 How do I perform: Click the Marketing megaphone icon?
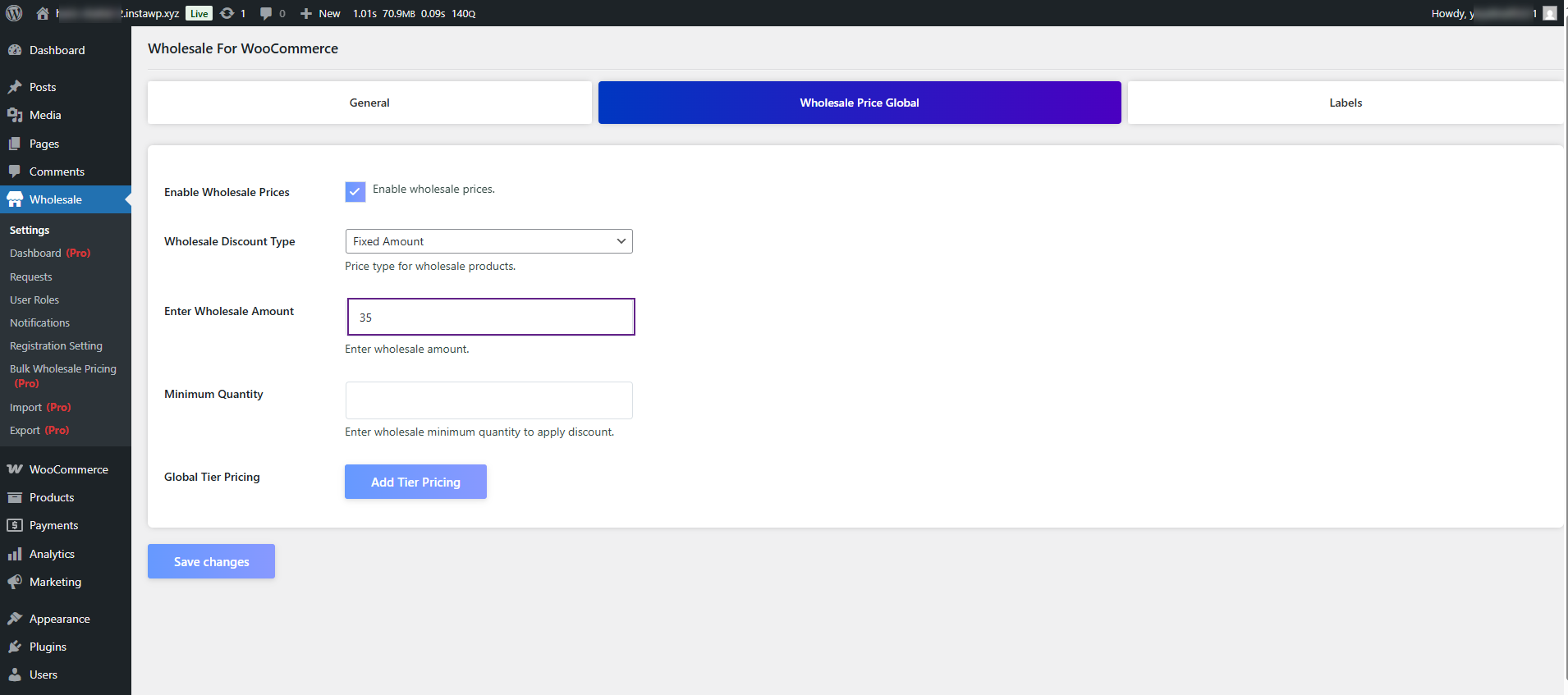[15, 582]
